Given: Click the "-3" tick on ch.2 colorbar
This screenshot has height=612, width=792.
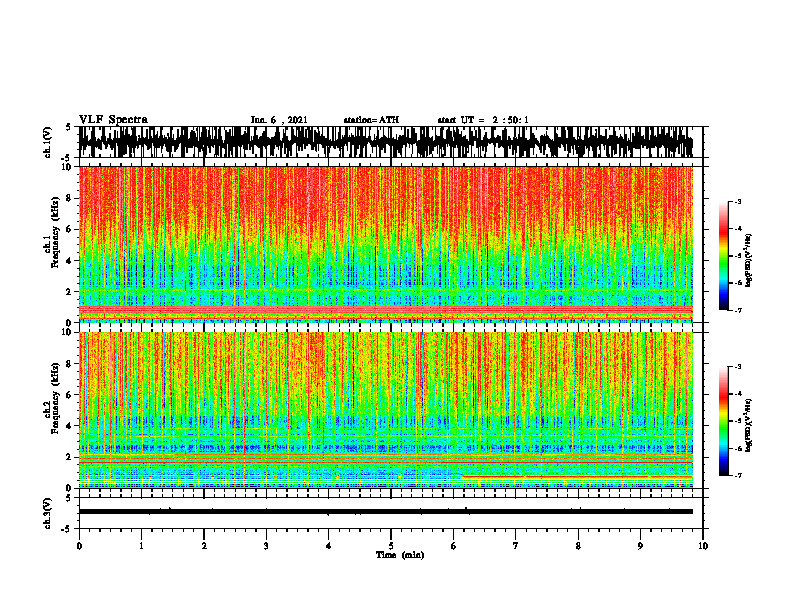Looking at the screenshot, I should 737,367.
